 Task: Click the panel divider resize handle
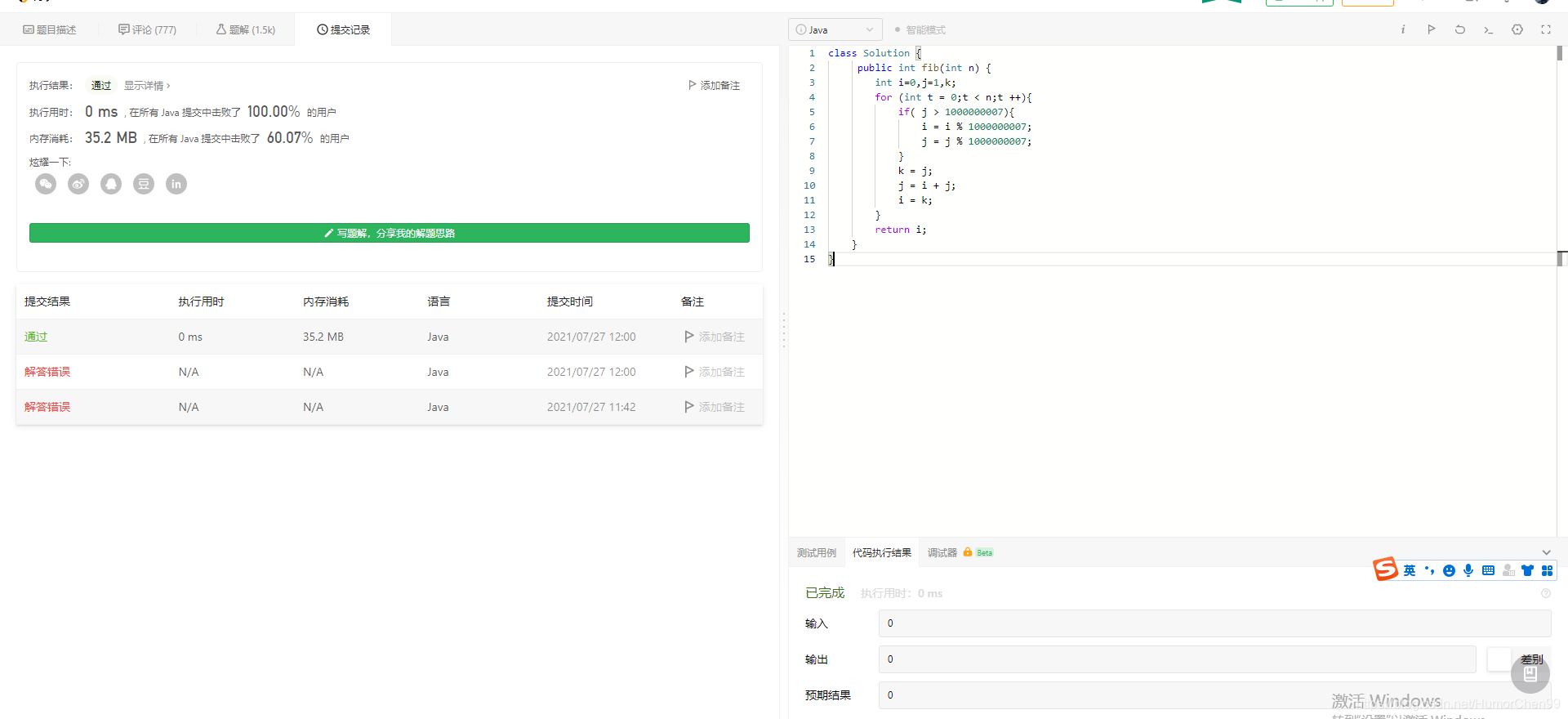[784, 329]
